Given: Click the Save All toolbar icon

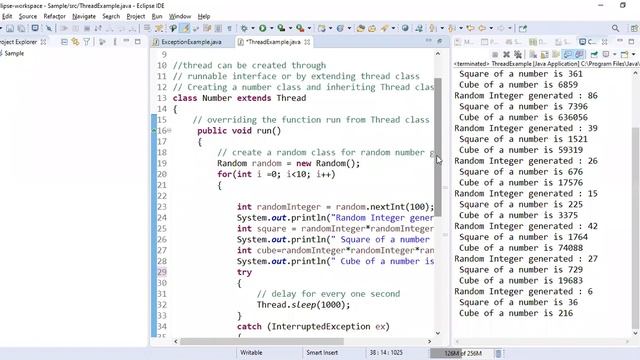Looking at the screenshot, I should pos(21,29).
